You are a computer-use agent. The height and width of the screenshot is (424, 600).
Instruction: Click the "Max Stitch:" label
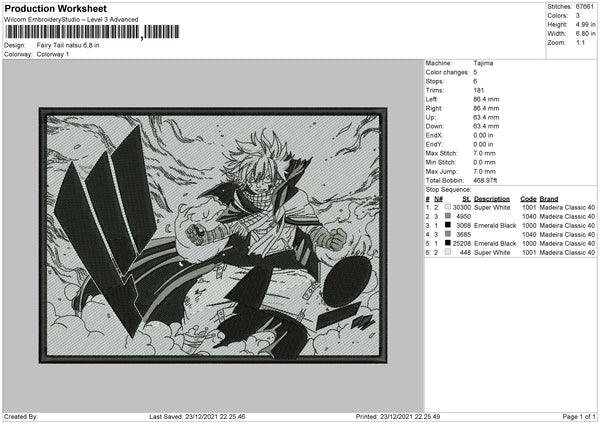pyautogui.click(x=442, y=153)
